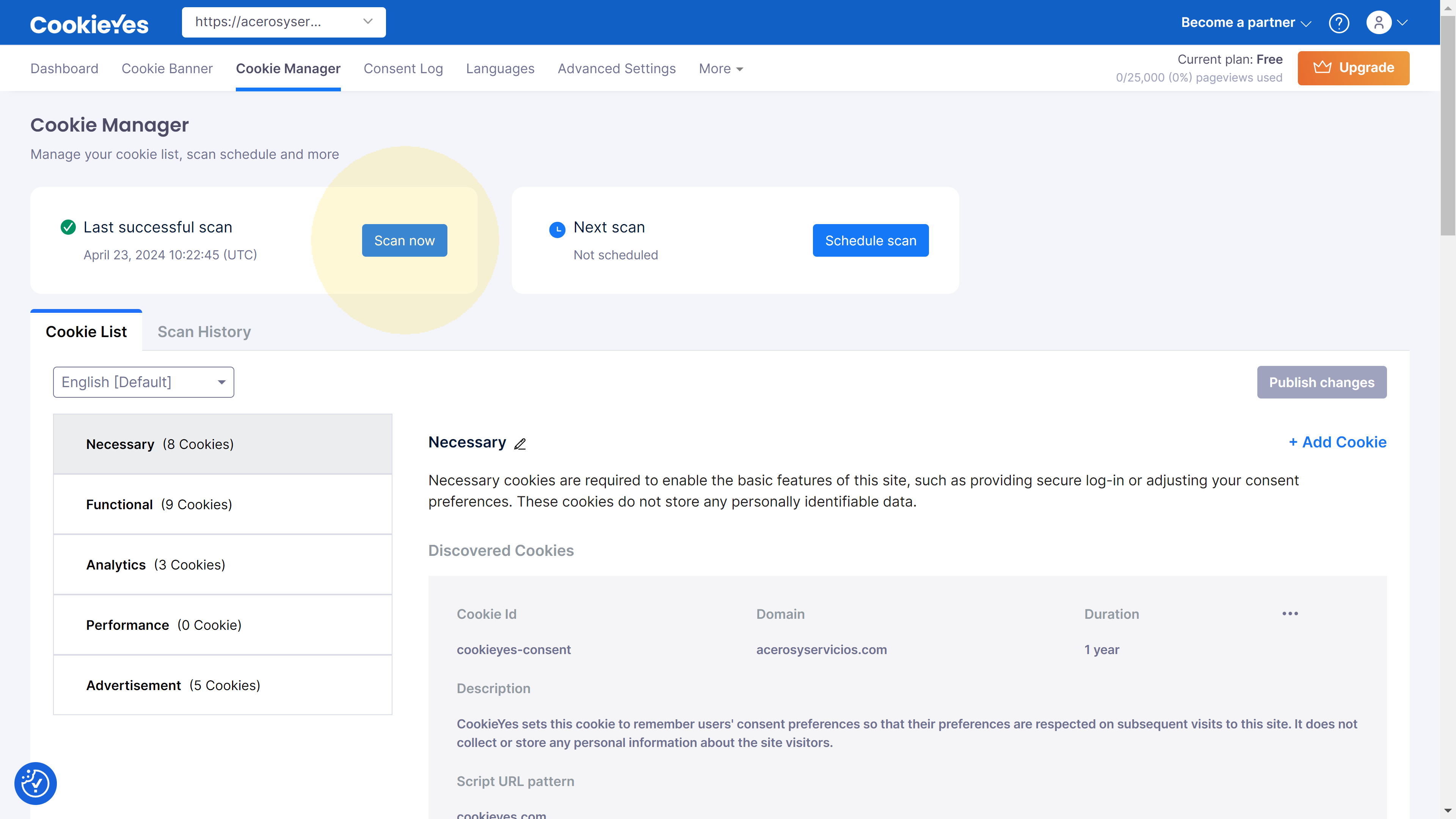The width and height of the screenshot is (1456, 819).
Task: Select the Analytics (3 Cookies) category
Action: (223, 565)
